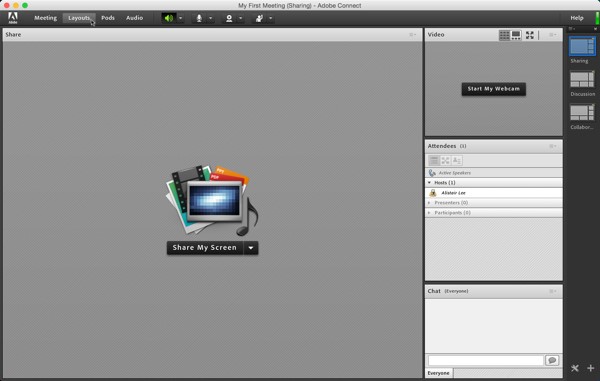Click Start My Webcam button
Screen dimensions: 600x381
point(494,89)
